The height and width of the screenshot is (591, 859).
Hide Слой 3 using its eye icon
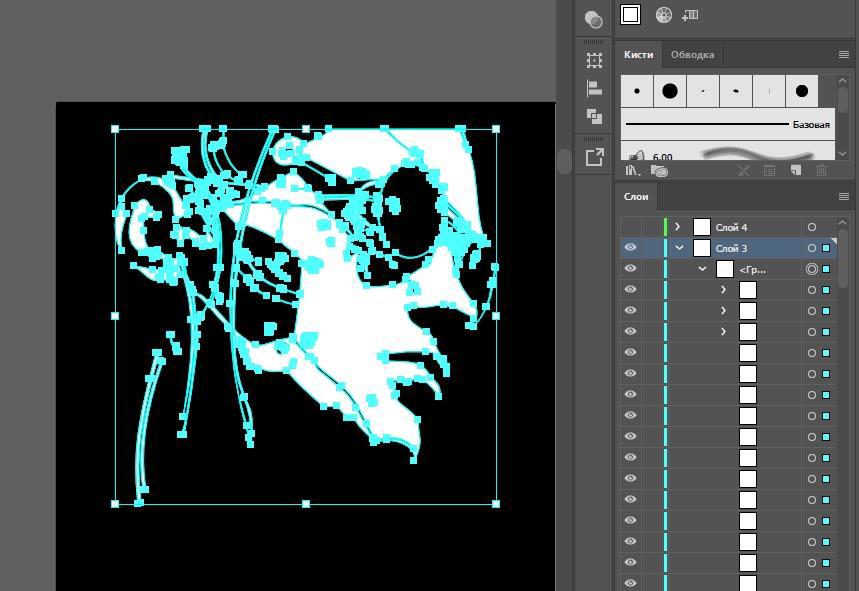click(x=630, y=248)
